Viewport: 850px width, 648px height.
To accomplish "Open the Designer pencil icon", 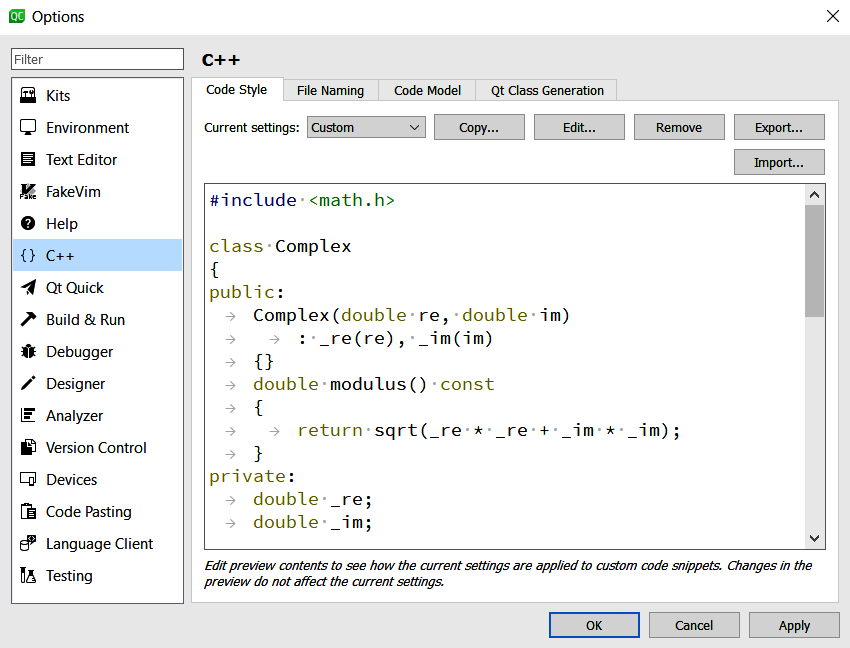I will pyautogui.click(x=28, y=384).
